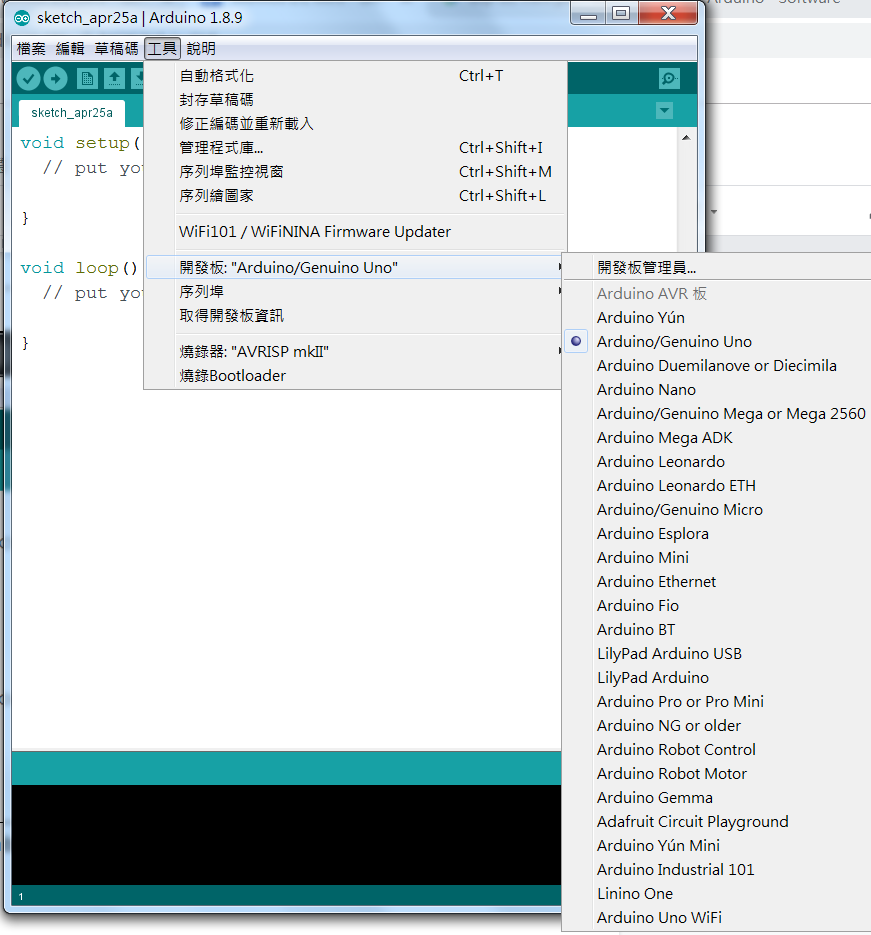
Task: Open the Serial Monitor magnifier icon
Action: point(669,78)
